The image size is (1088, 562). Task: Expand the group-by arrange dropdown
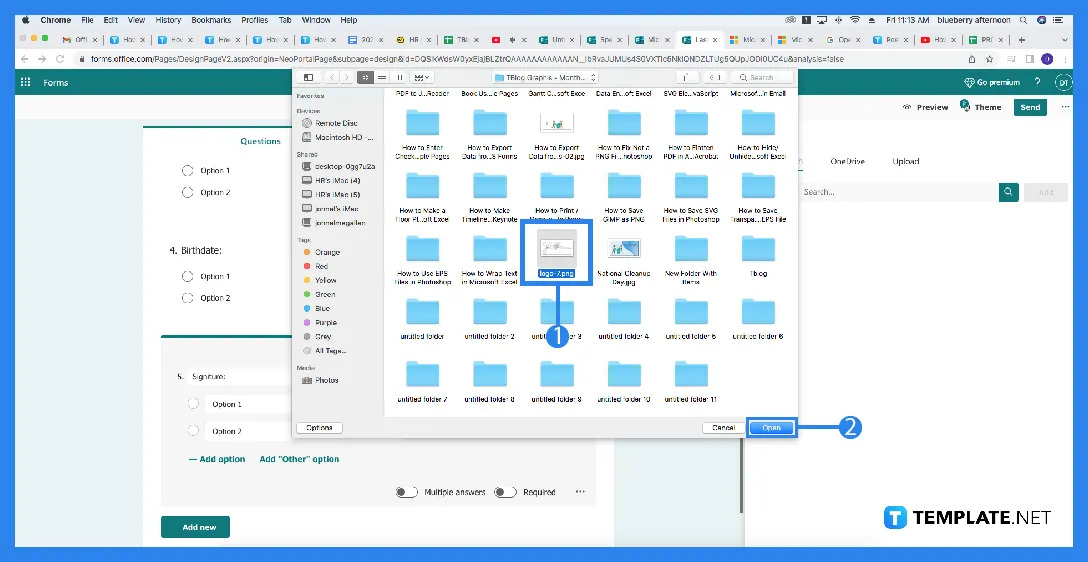[x=423, y=77]
